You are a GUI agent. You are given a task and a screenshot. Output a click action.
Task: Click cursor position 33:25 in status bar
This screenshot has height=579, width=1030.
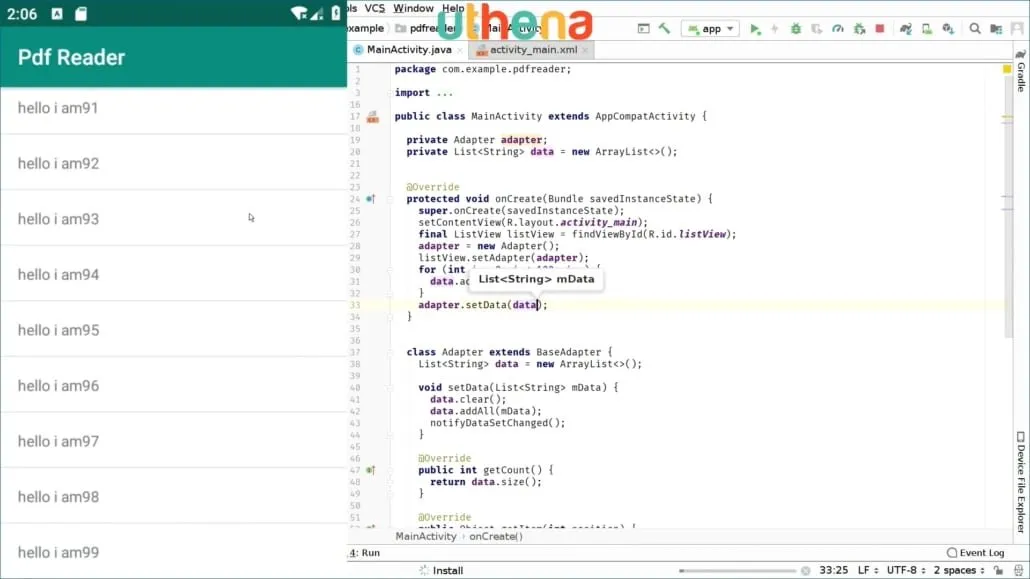pyautogui.click(x=834, y=570)
